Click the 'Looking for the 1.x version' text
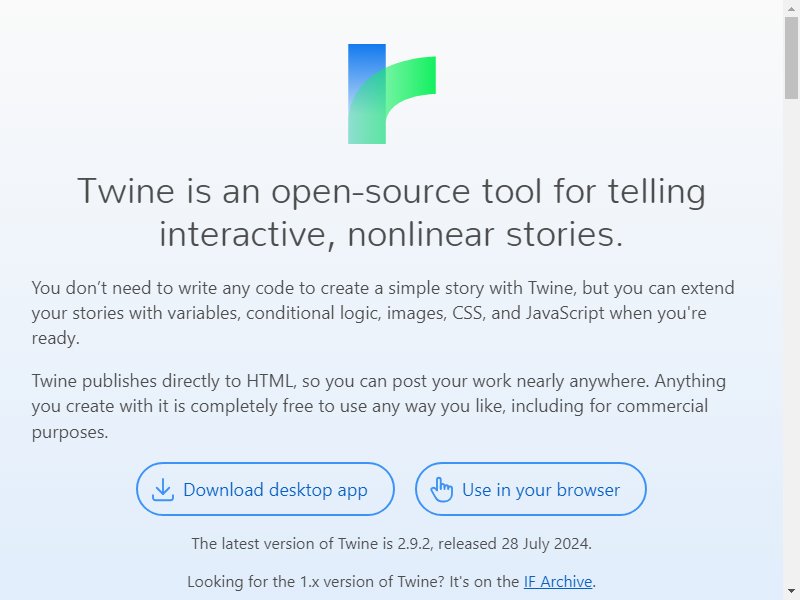This screenshot has width=800, height=600. [391, 582]
